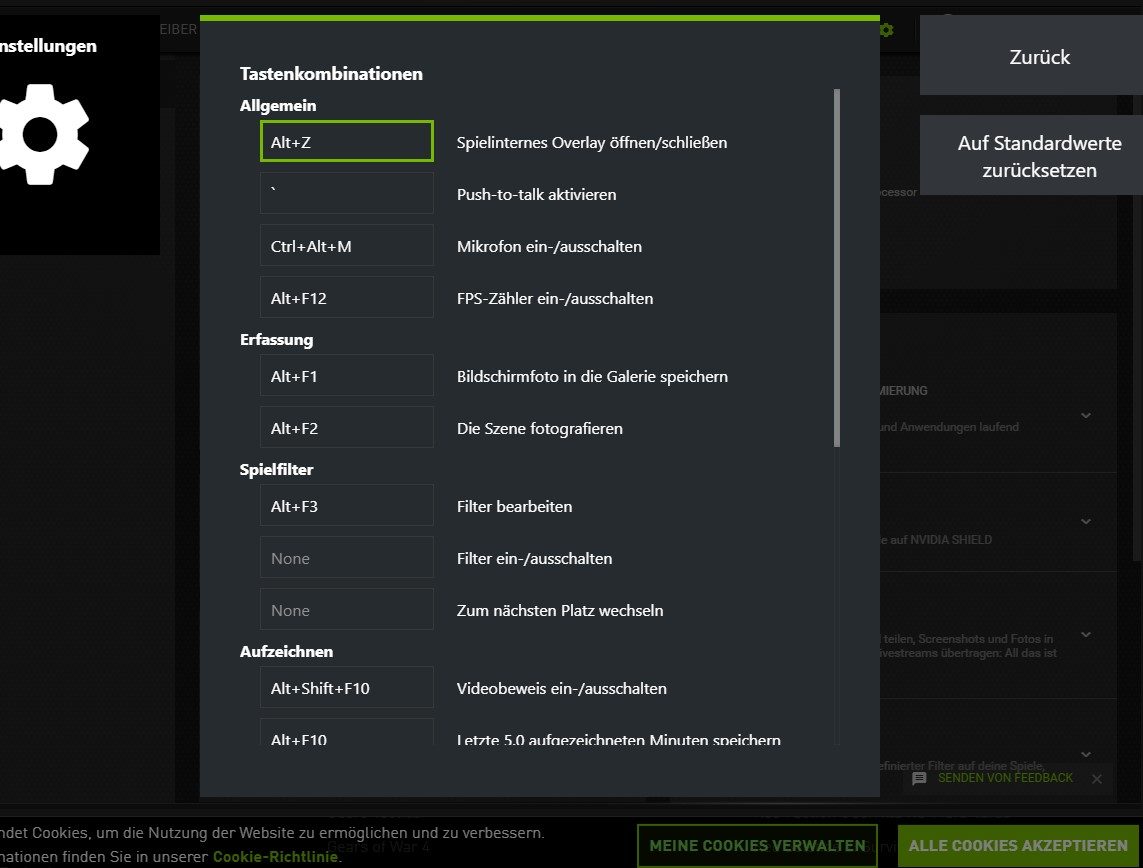Click the large settings gear icon

point(42,135)
